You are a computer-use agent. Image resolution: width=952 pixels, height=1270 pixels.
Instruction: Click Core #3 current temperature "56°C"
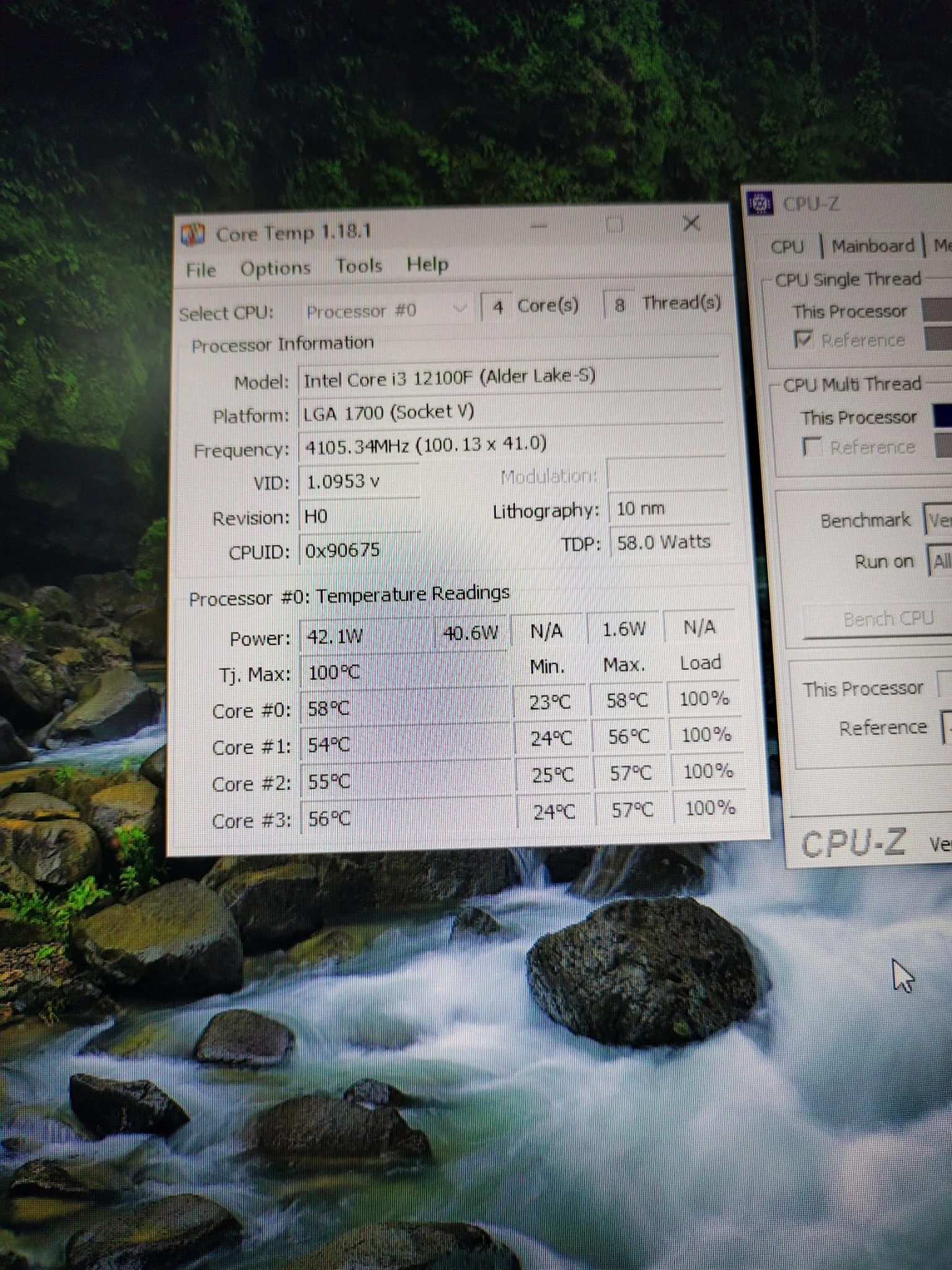tap(329, 819)
